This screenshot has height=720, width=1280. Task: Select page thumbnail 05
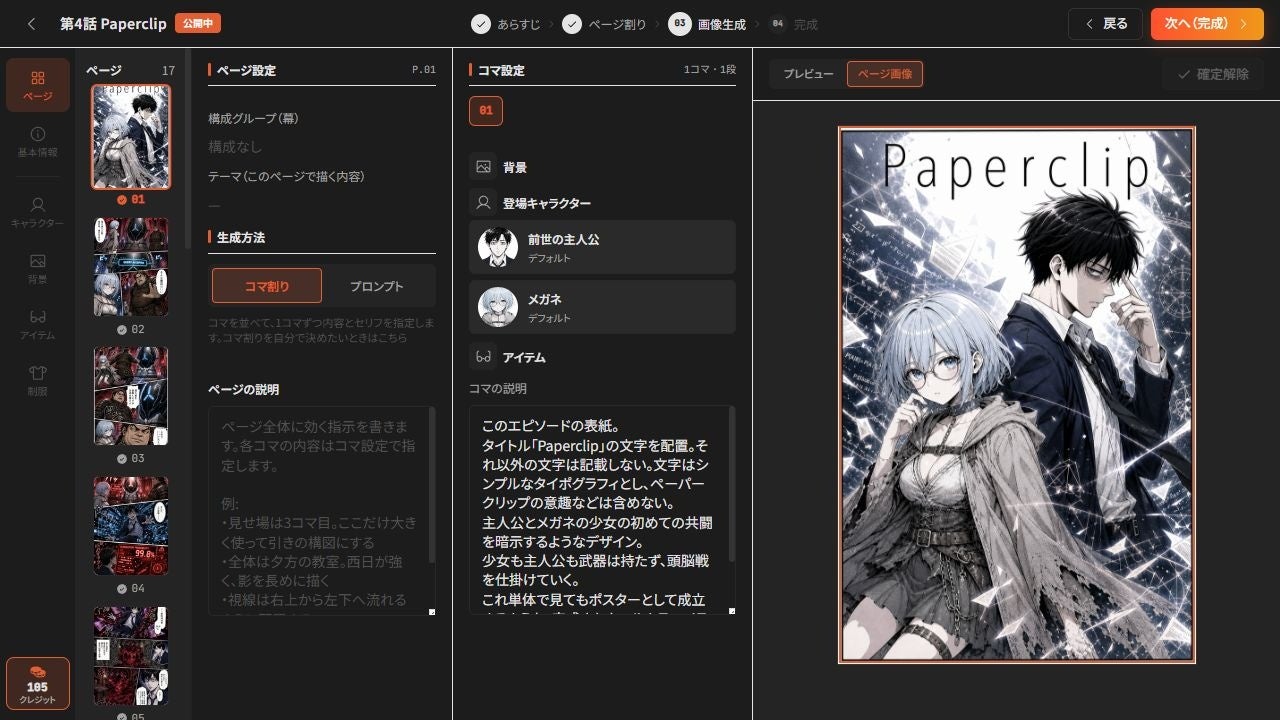131,656
